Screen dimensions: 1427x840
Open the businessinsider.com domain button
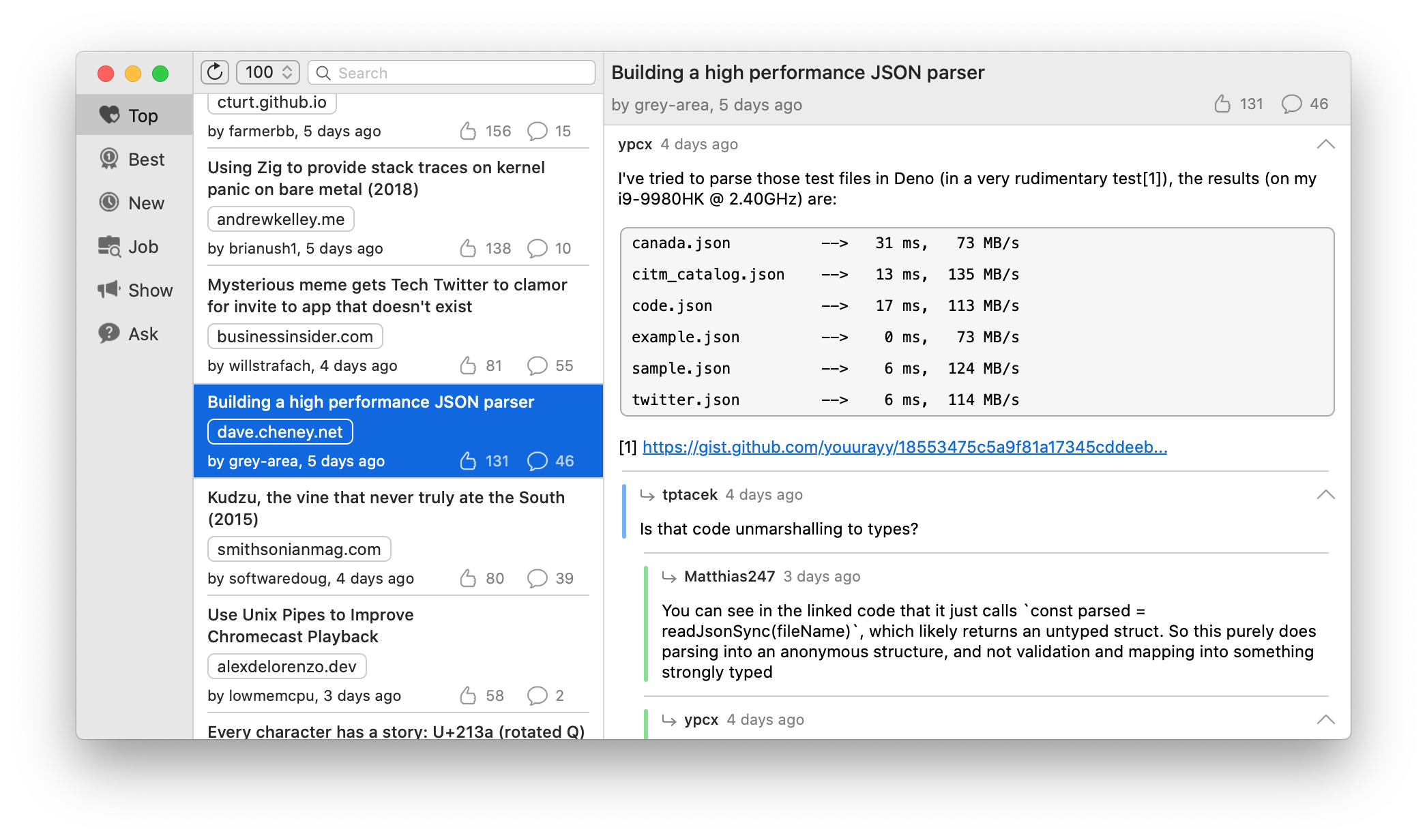tap(295, 336)
